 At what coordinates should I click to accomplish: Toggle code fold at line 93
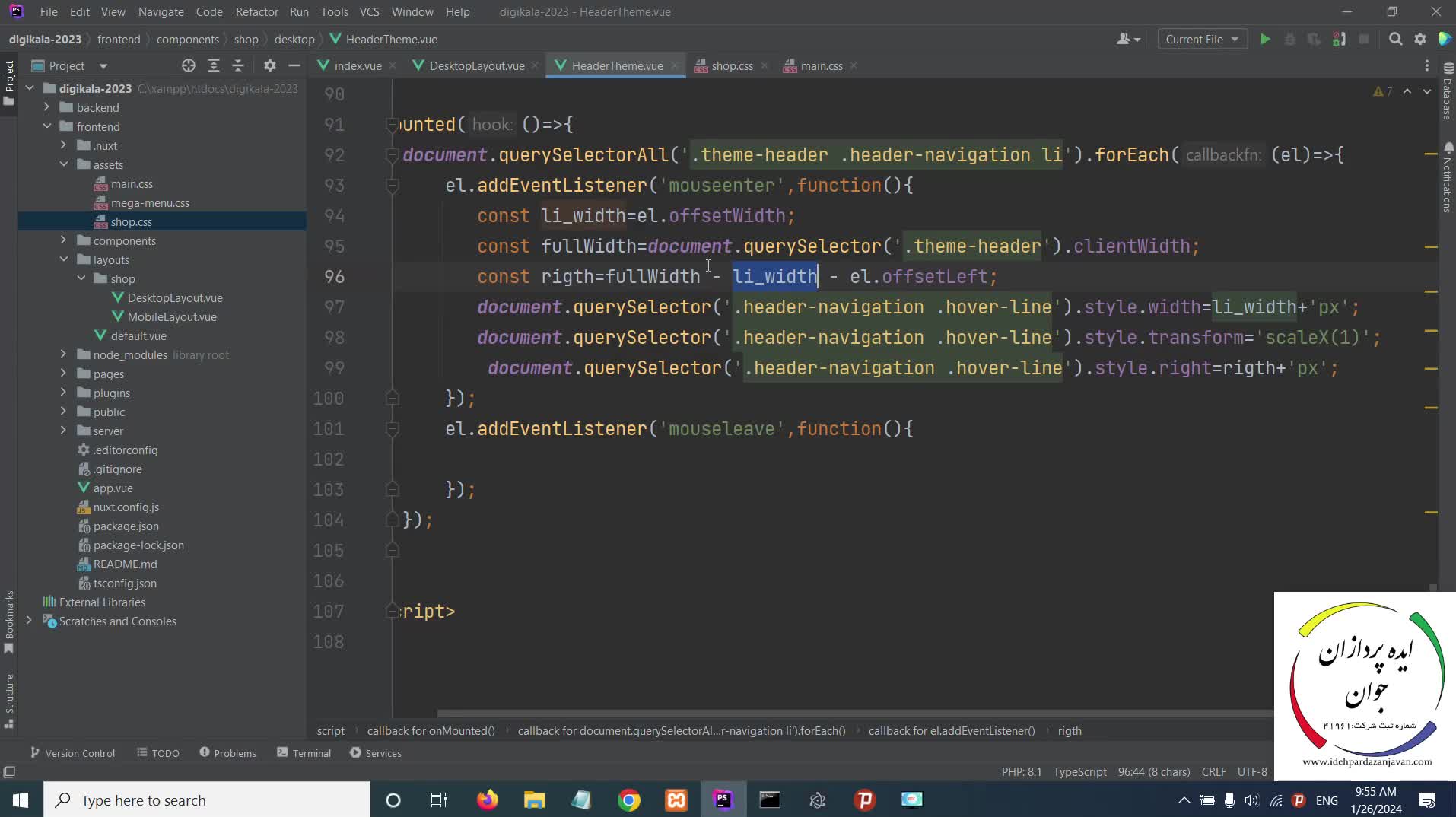pos(393,186)
